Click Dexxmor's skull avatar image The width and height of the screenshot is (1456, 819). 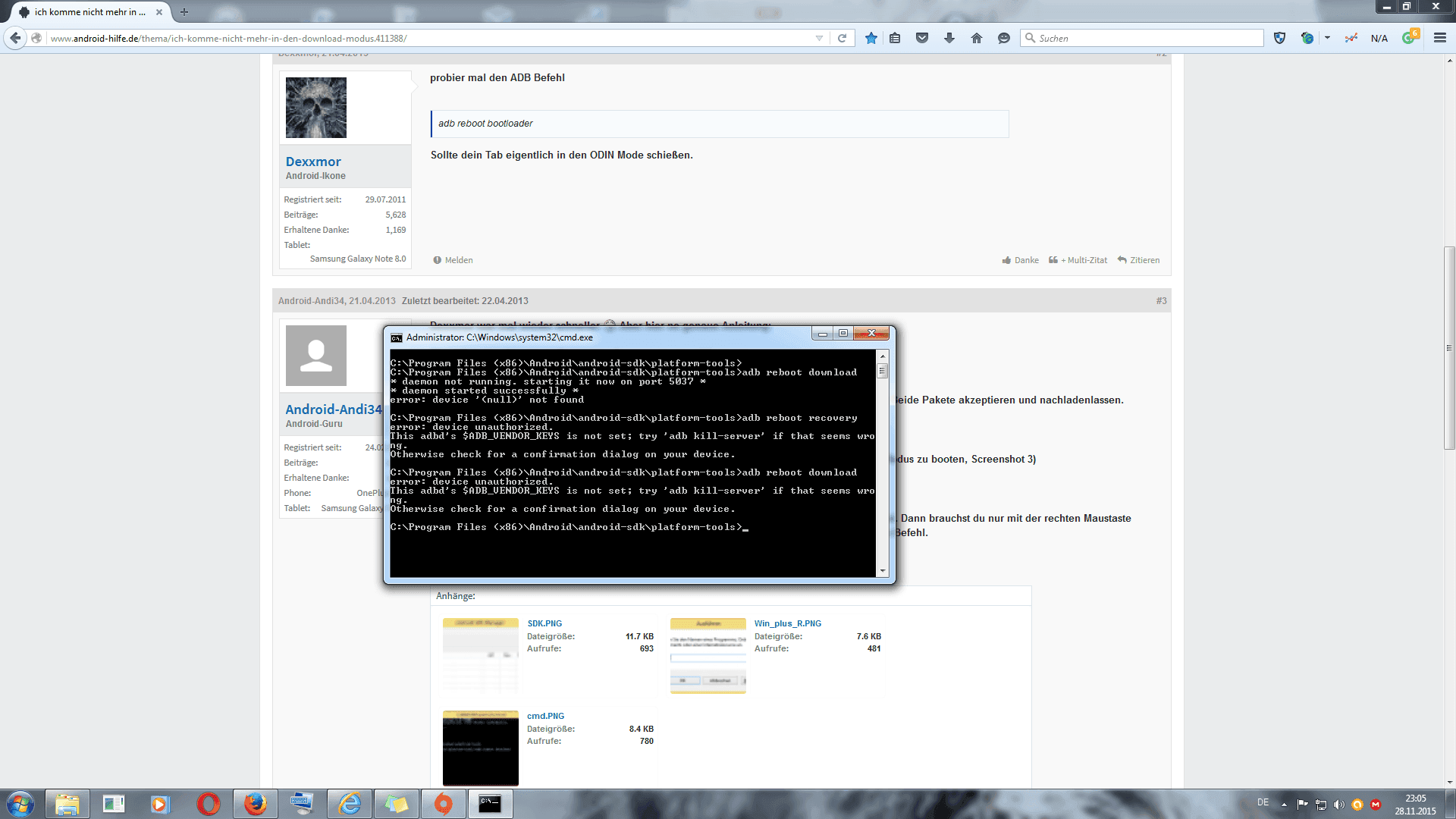point(316,108)
